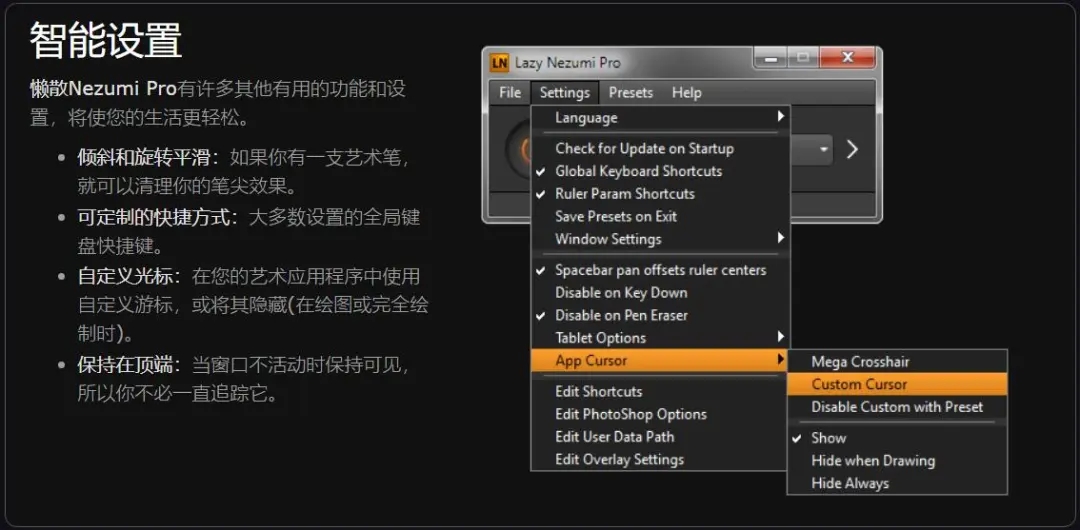Expand the Window Settings submenu
1080x530 pixels.
(661, 239)
